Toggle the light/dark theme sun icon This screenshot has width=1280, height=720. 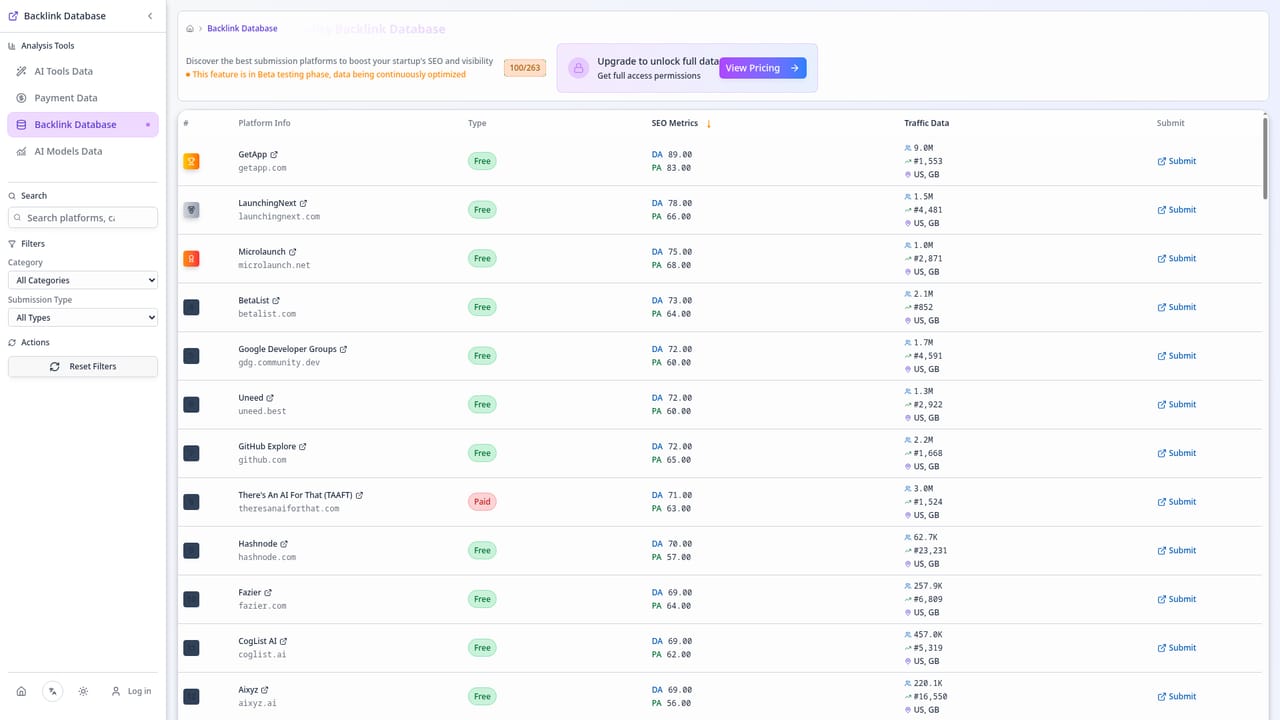tap(83, 691)
